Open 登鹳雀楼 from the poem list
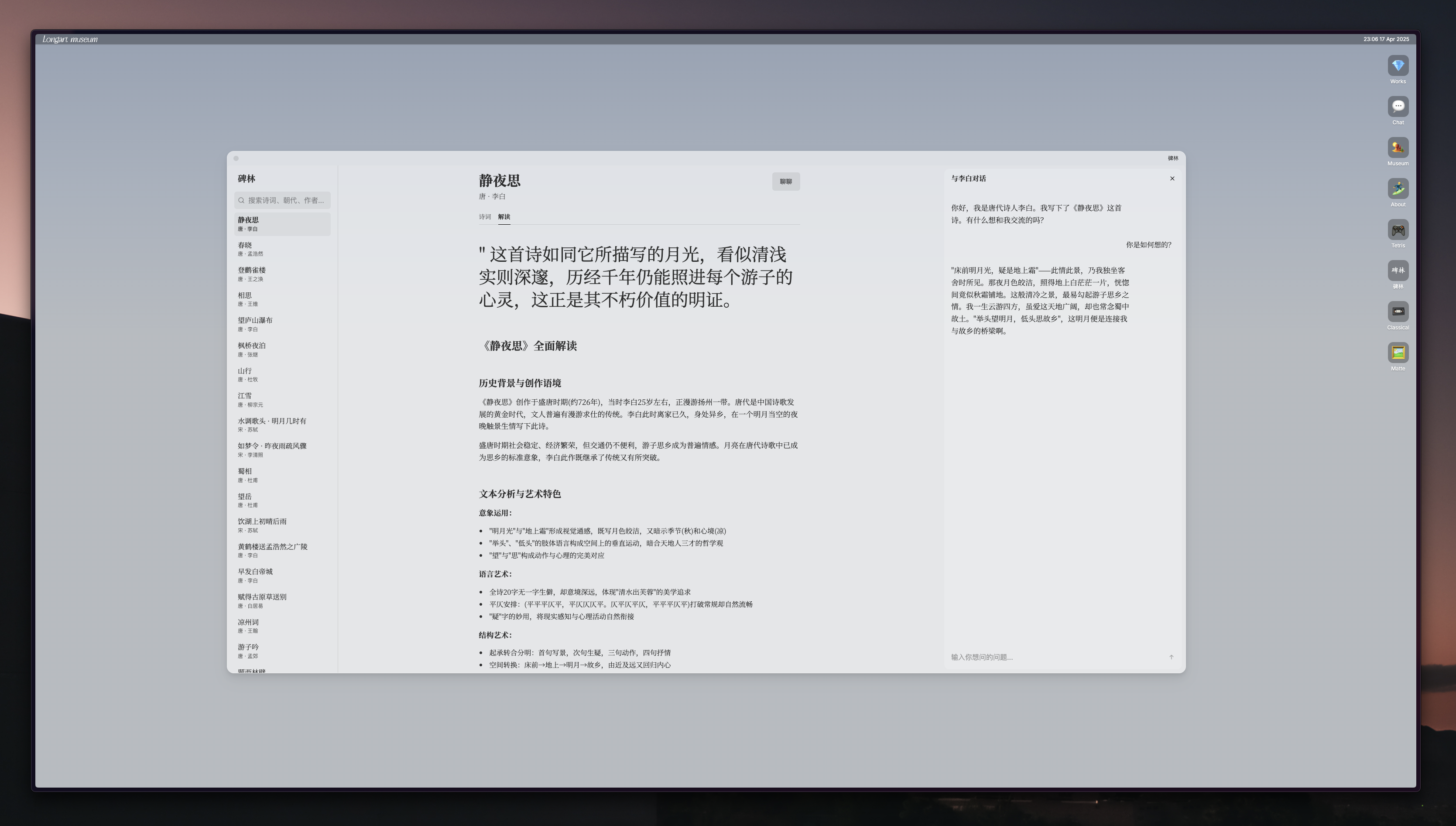 click(282, 274)
